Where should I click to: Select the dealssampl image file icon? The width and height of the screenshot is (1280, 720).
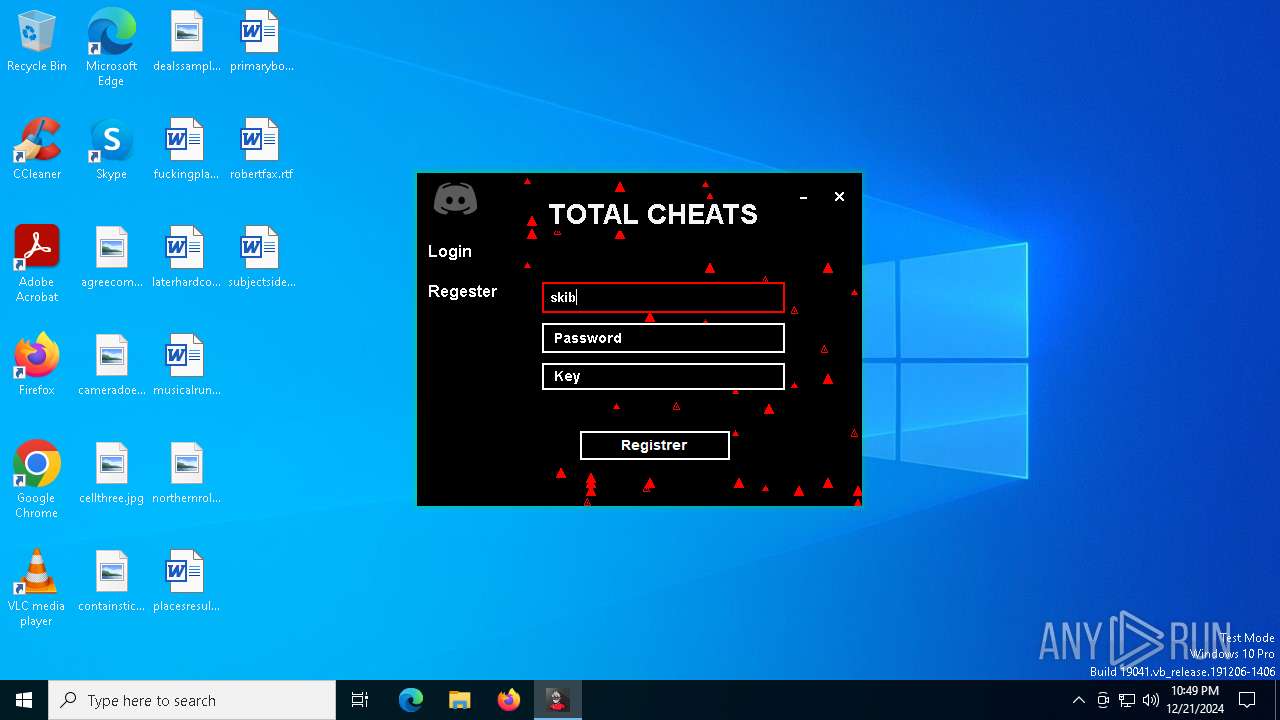pyautogui.click(x=186, y=41)
